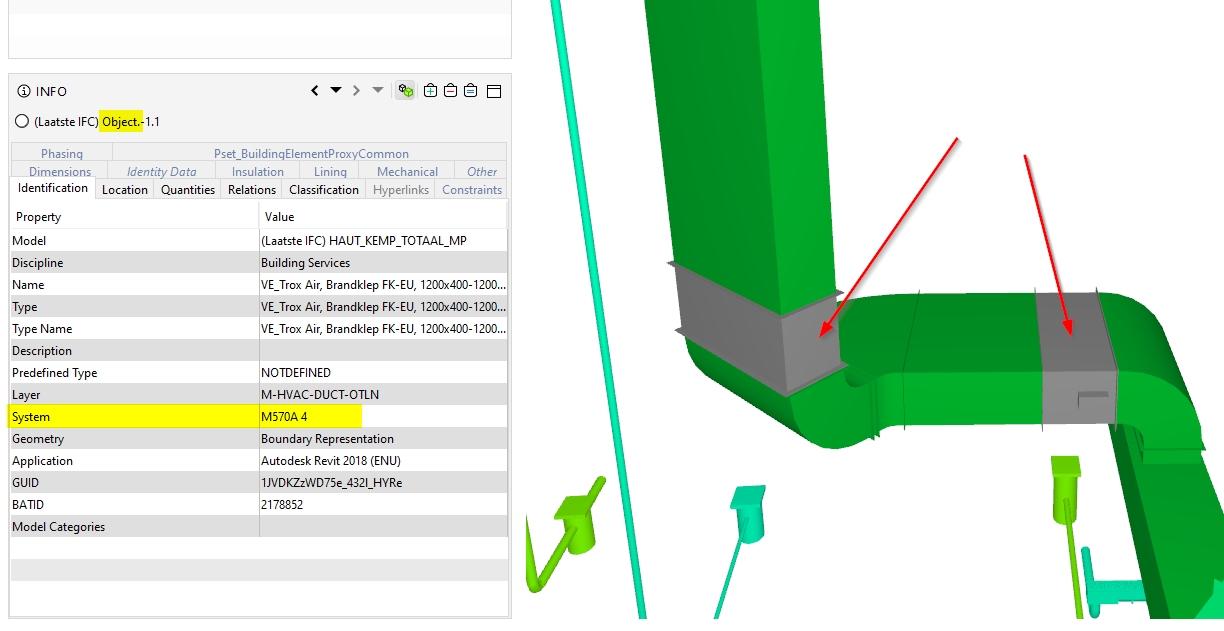The image size is (1224, 631).
Task: Click the INFO panel info icon
Action: [x=24, y=91]
